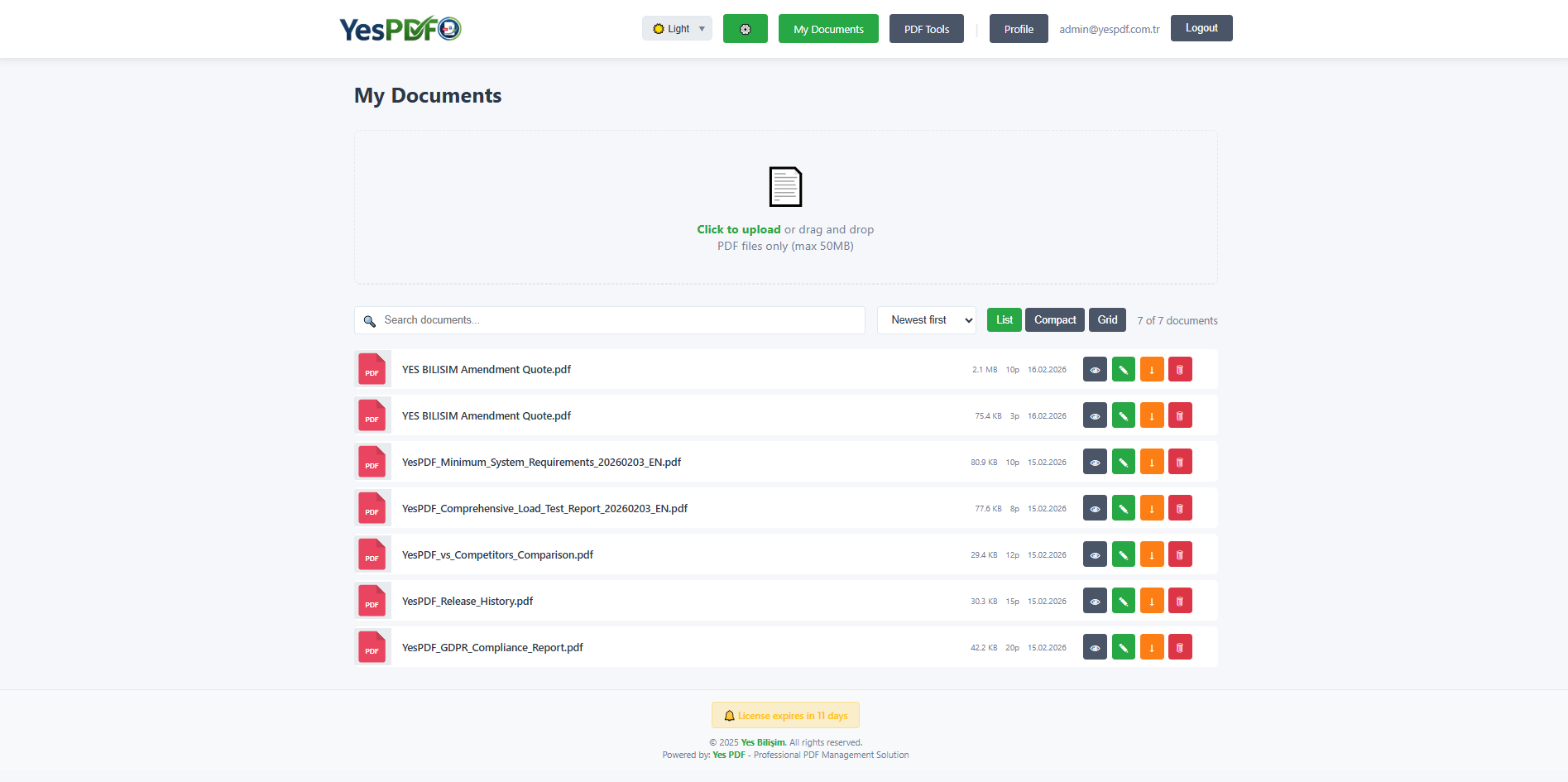Open the Yes PDF footer link

click(729, 755)
